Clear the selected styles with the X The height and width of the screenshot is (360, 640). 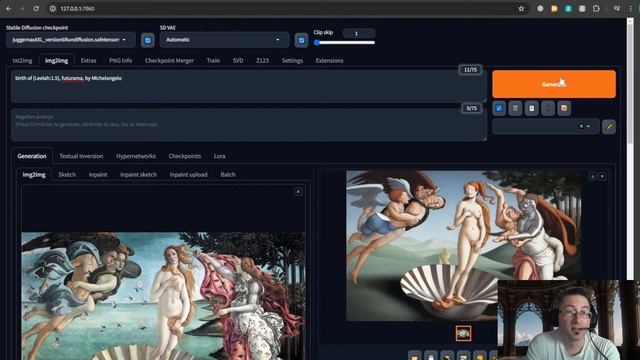point(581,127)
